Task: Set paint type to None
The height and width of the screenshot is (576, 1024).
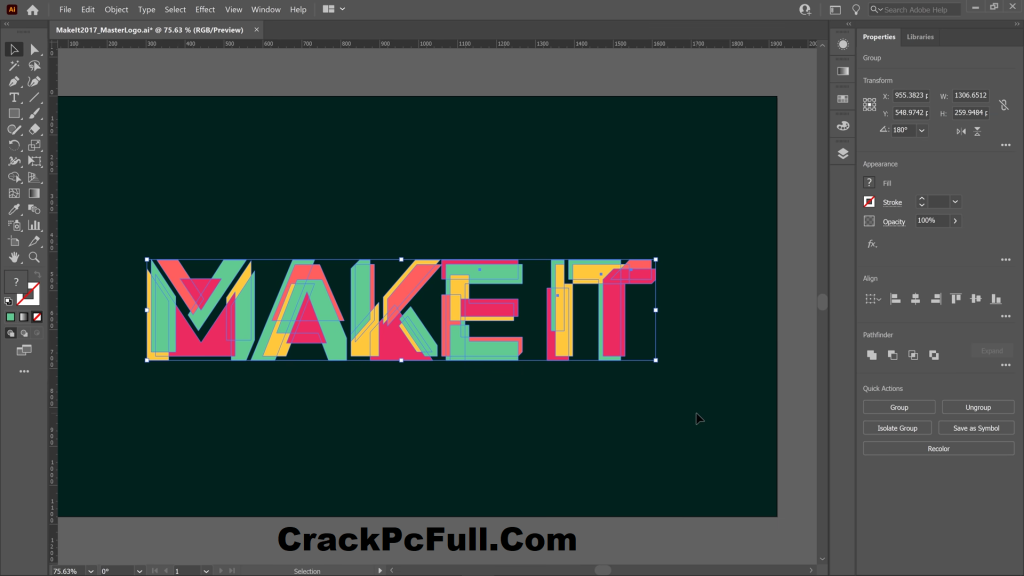Action: 37,317
